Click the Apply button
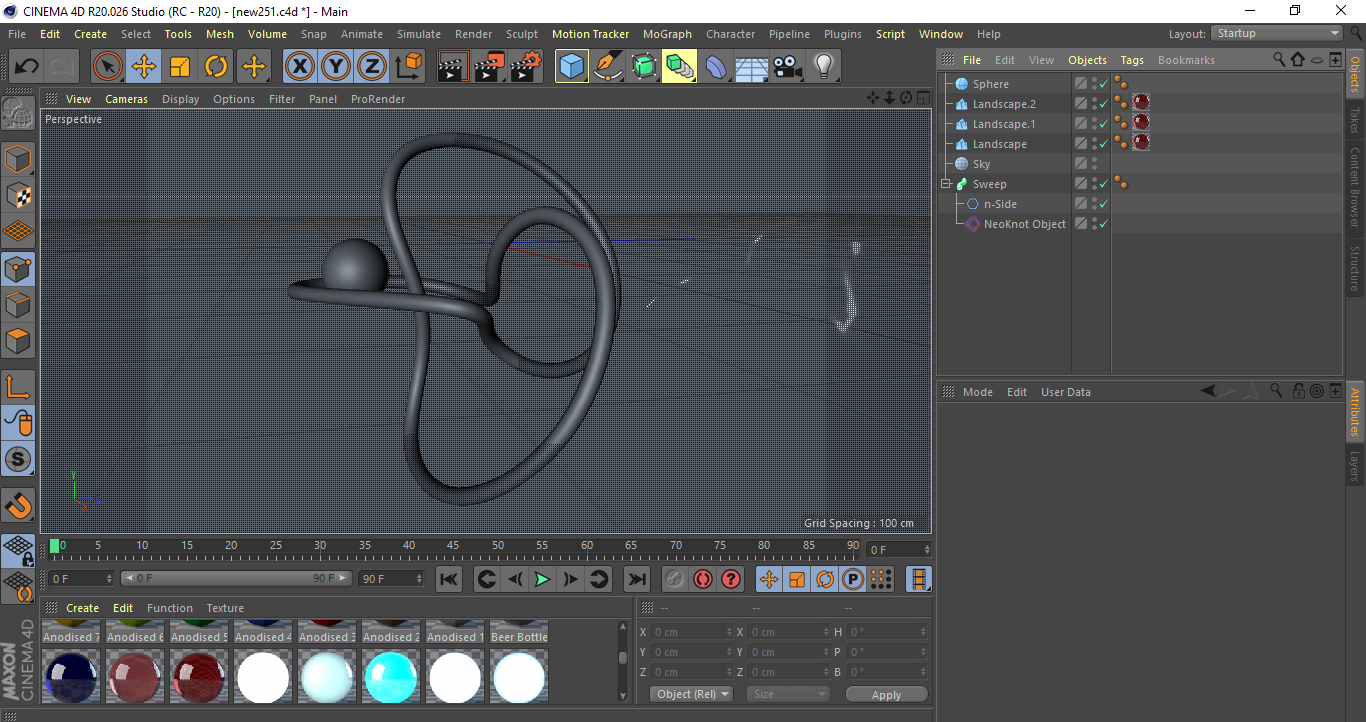 886,694
